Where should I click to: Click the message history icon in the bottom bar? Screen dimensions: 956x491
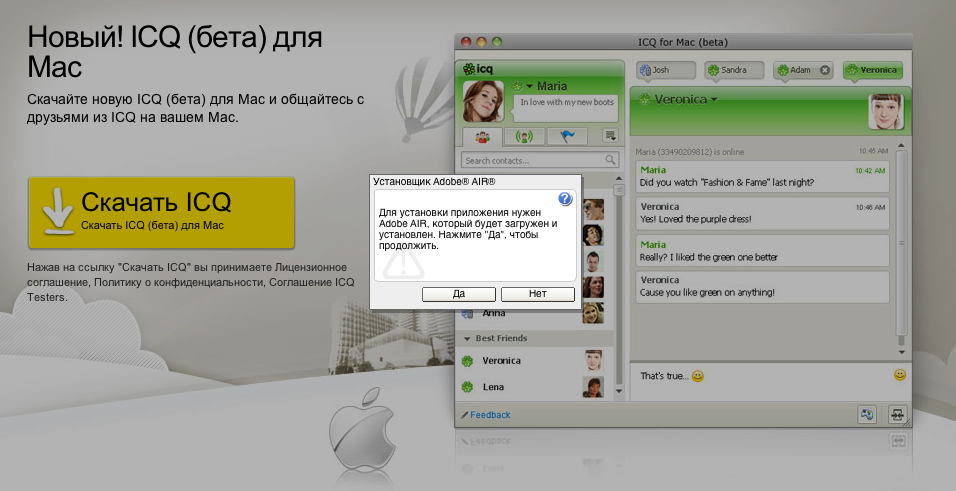click(x=867, y=414)
